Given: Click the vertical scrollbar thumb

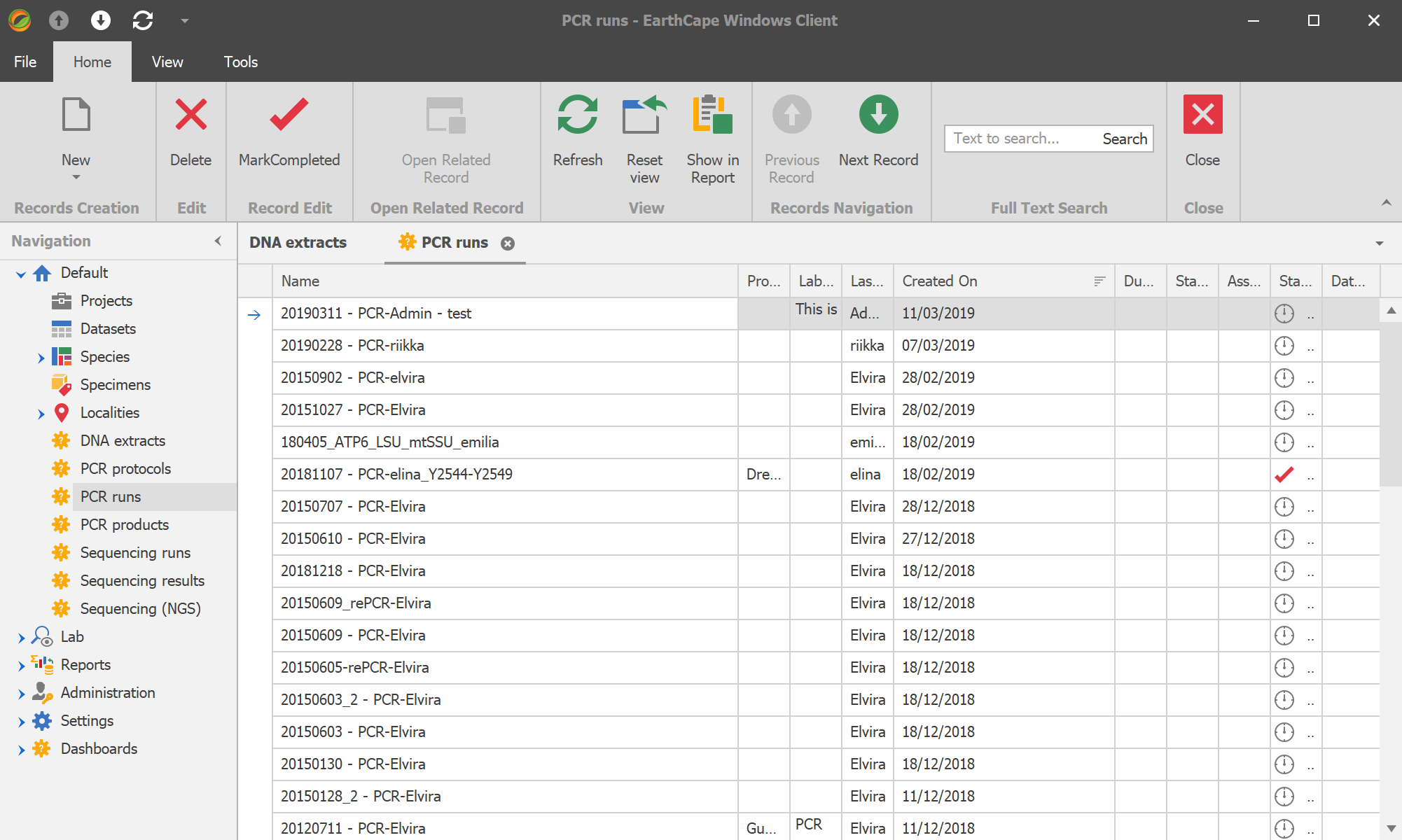Looking at the screenshot, I should (1391, 404).
